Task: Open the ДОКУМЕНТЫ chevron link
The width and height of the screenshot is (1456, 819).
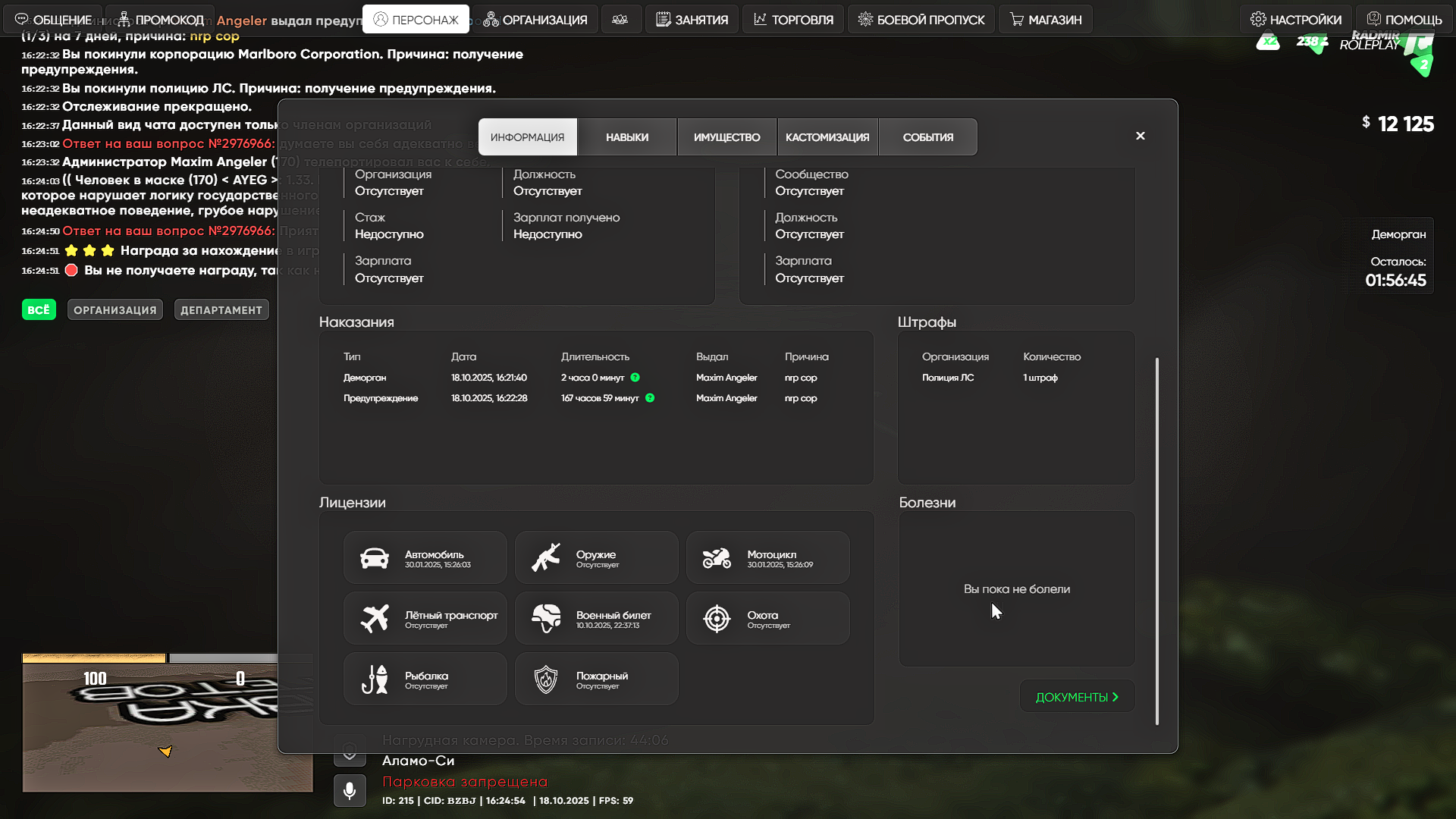Action: pyautogui.click(x=1077, y=697)
